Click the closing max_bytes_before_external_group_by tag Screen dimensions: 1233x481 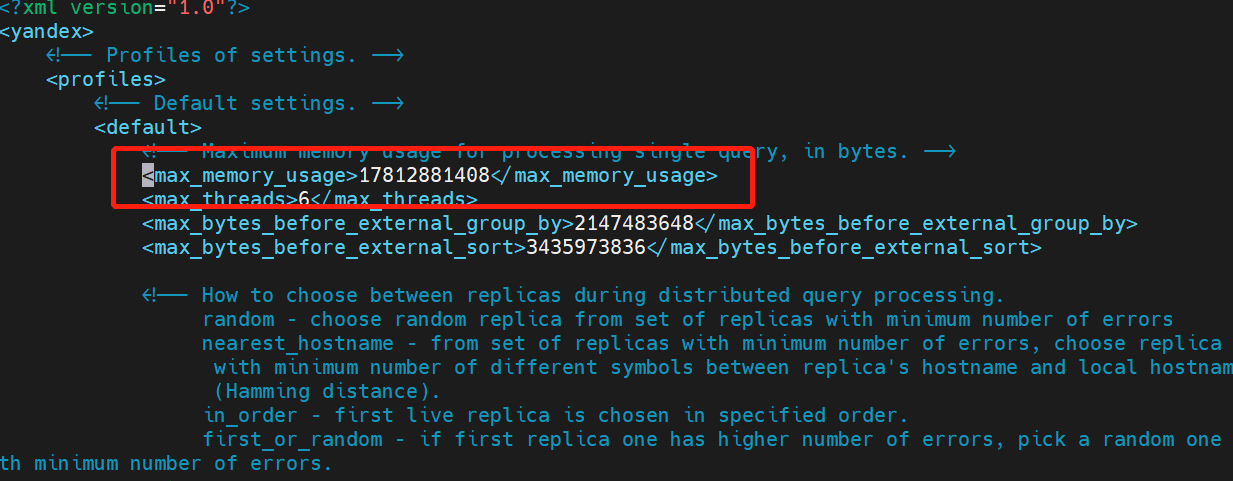point(916,224)
